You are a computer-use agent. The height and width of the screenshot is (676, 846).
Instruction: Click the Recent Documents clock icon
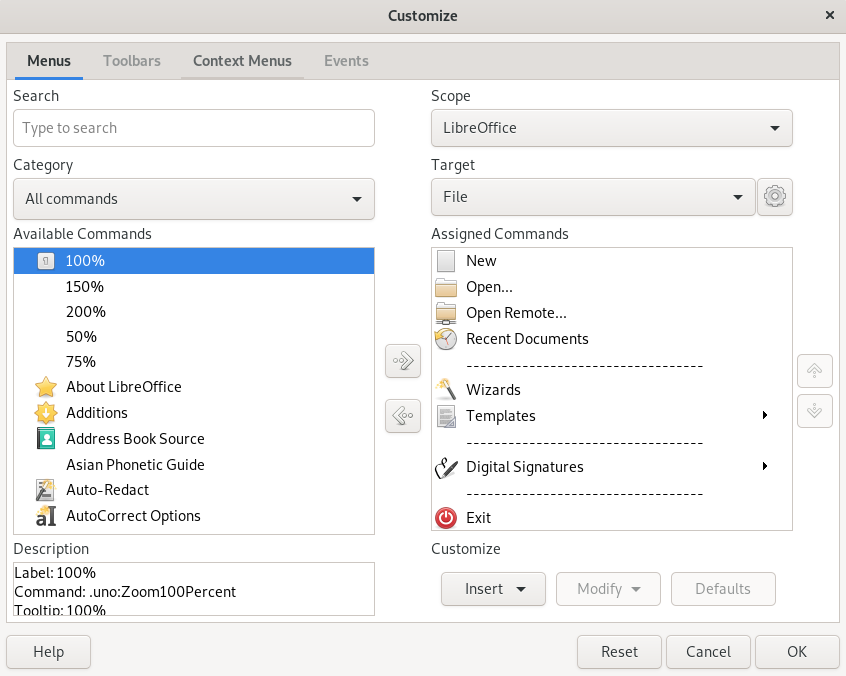[x=445, y=339]
